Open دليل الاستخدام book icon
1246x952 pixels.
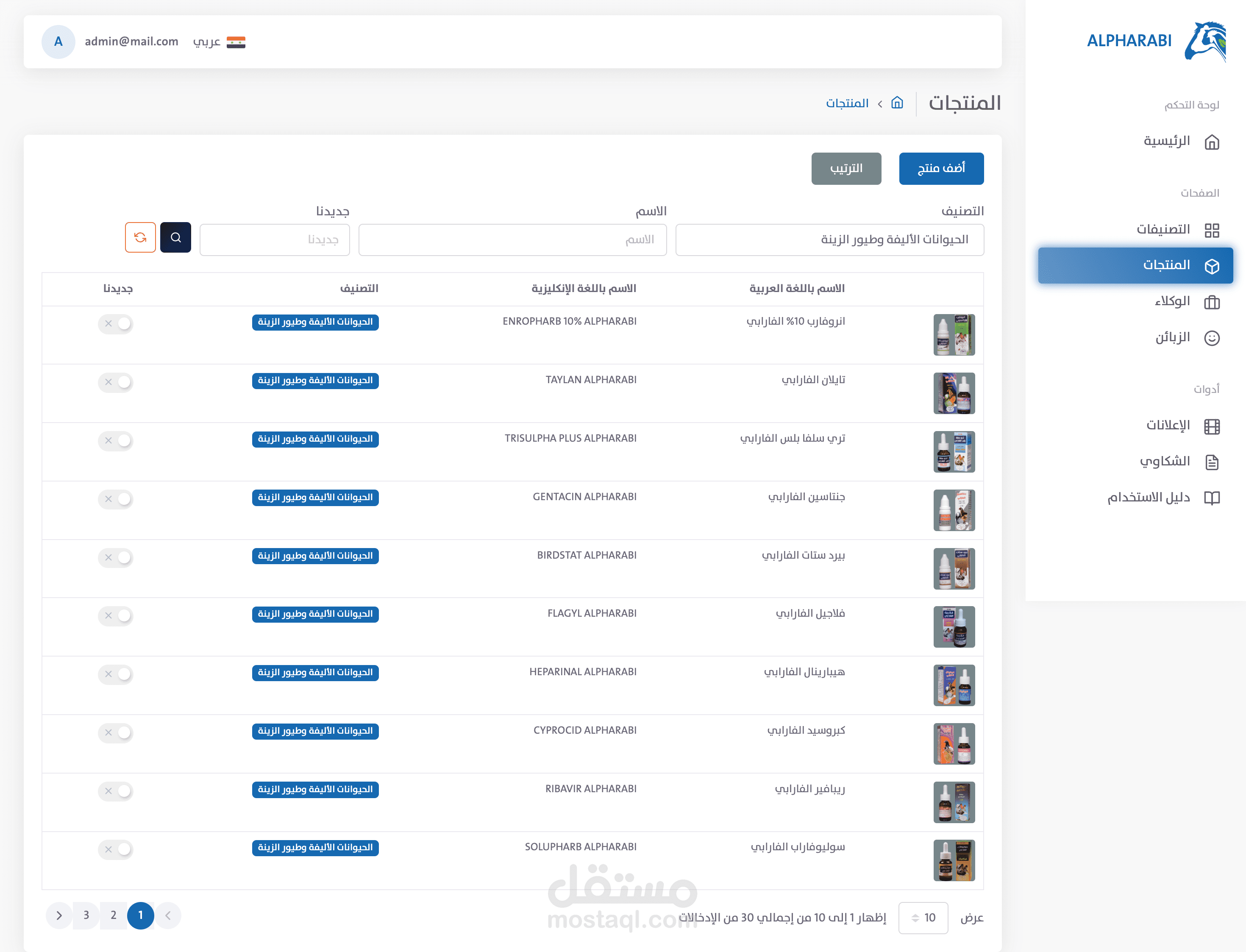point(1211,498)
